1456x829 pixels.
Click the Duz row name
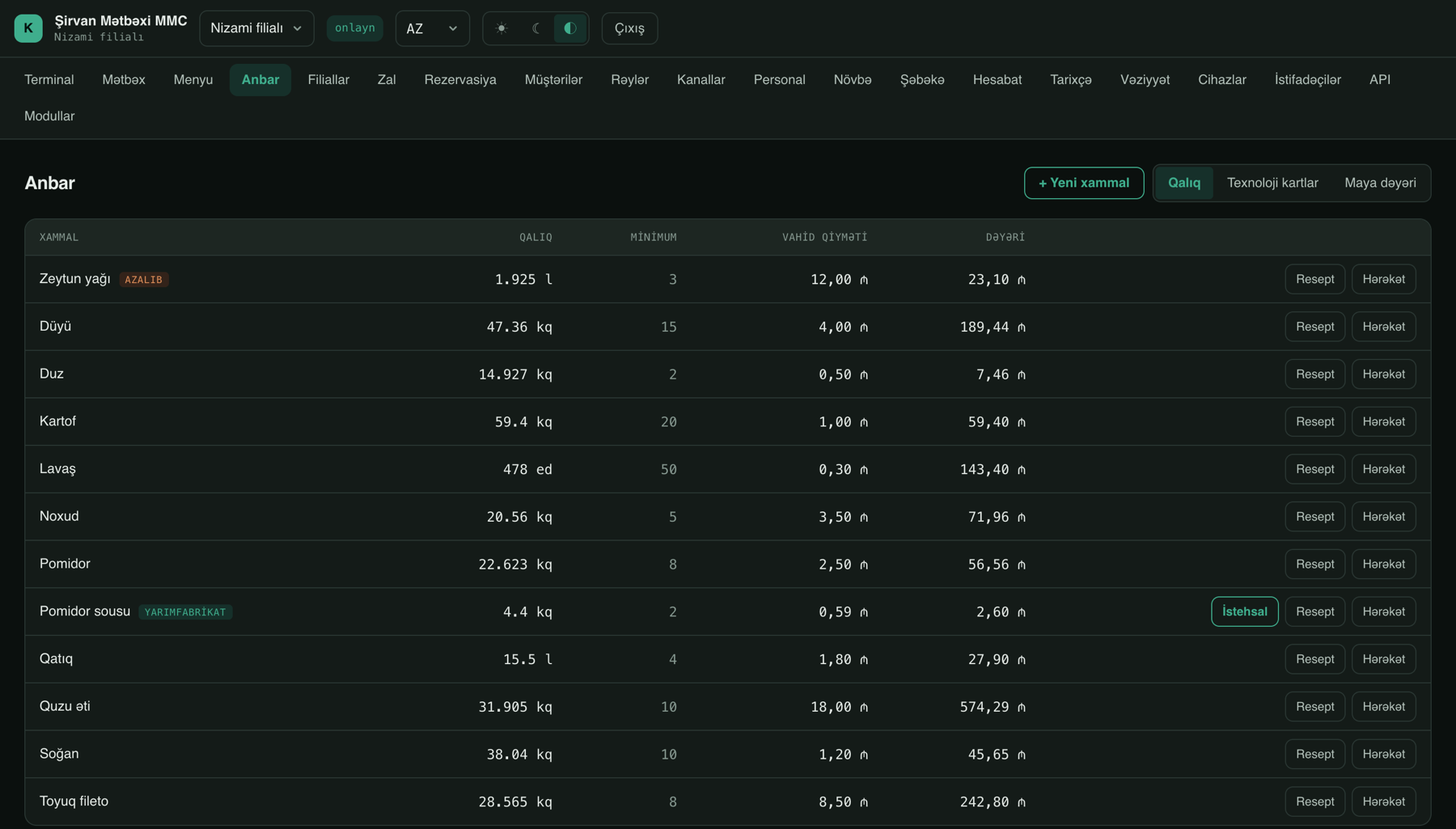(x=52, y=374)
